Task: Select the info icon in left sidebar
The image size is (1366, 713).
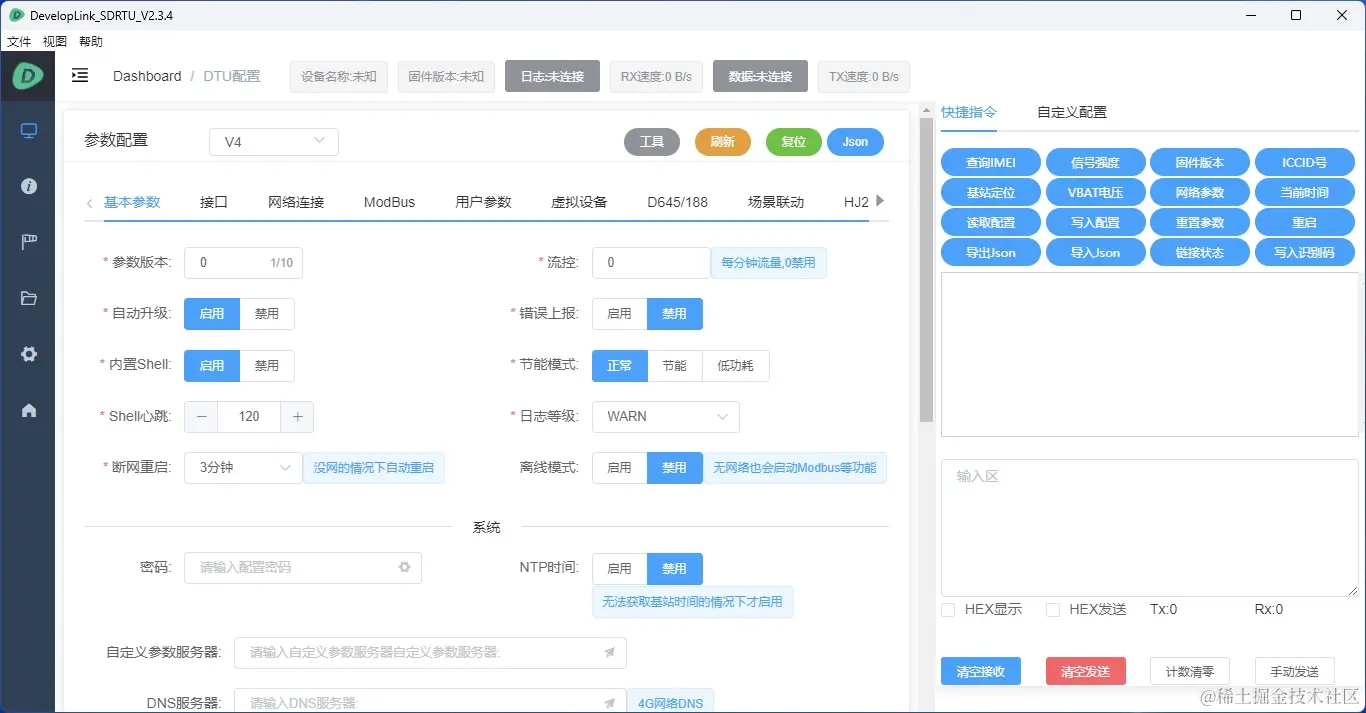Action: coord(27,185)
